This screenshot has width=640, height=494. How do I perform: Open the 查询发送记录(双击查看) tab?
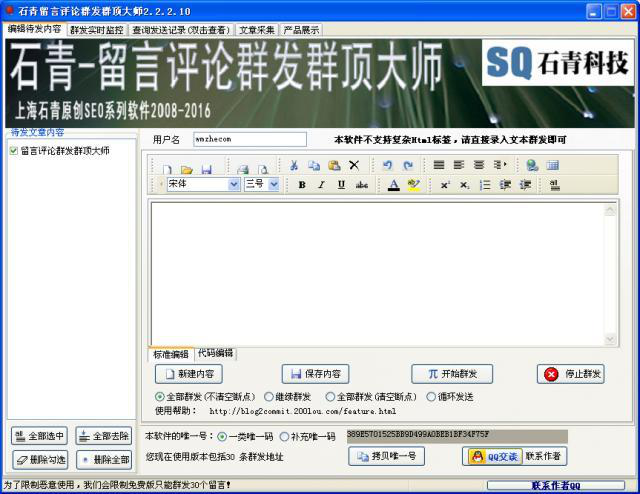click(x=181, y=30)
